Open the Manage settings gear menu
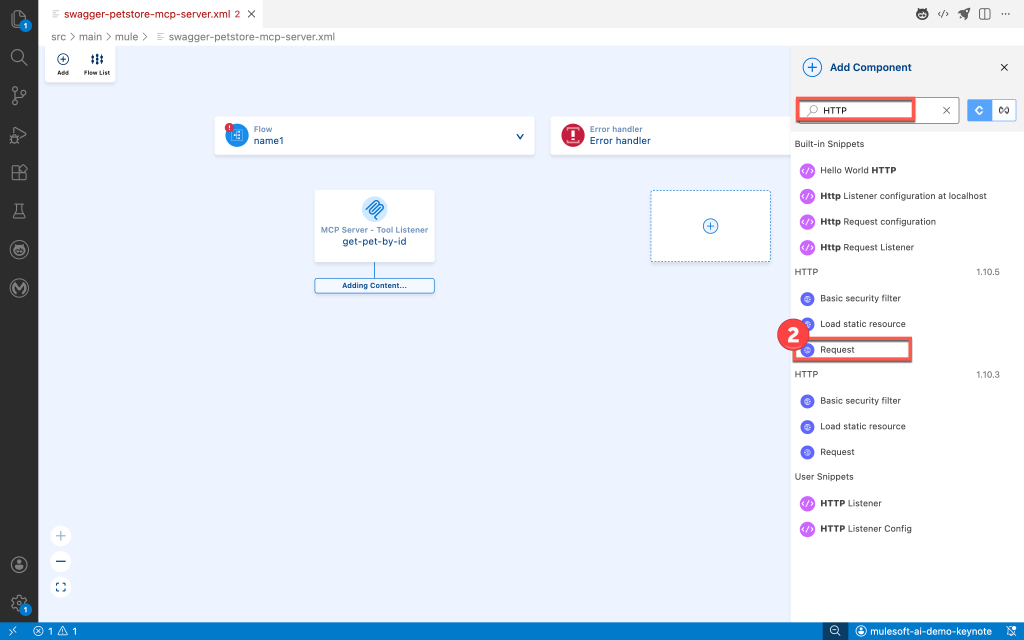This screenshot has width=1024, height=640. [18, 603]
